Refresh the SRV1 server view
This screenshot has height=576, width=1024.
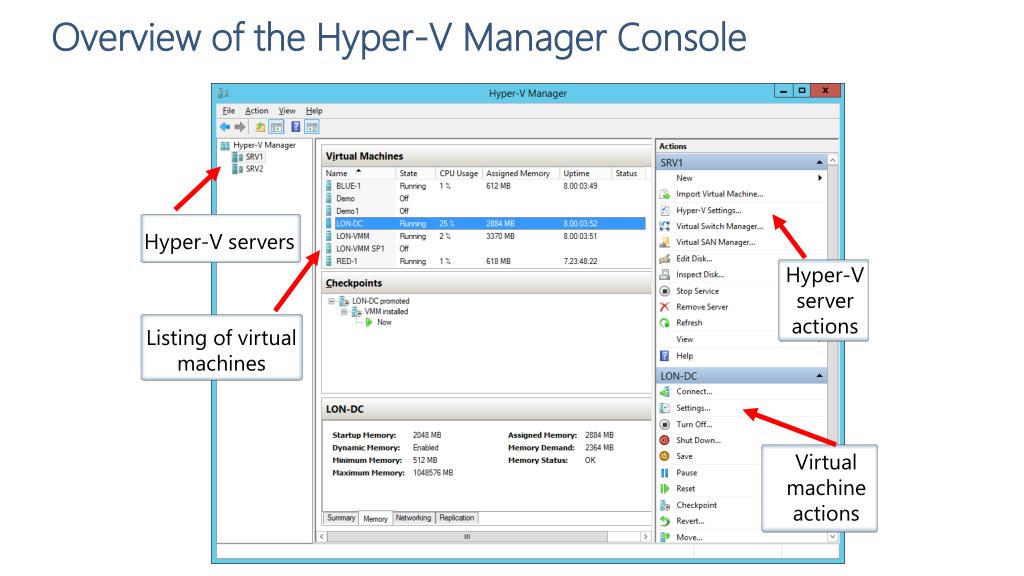689,323
